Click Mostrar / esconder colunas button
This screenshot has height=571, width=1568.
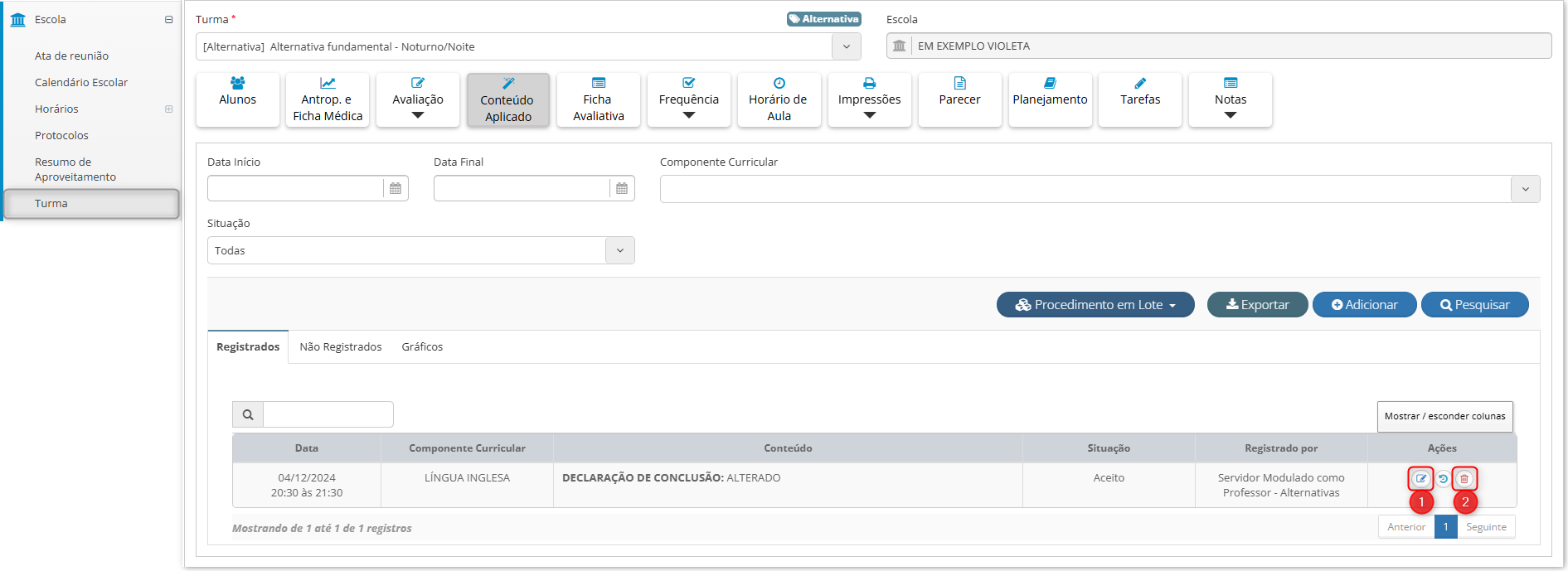[x=1444, y=416]
